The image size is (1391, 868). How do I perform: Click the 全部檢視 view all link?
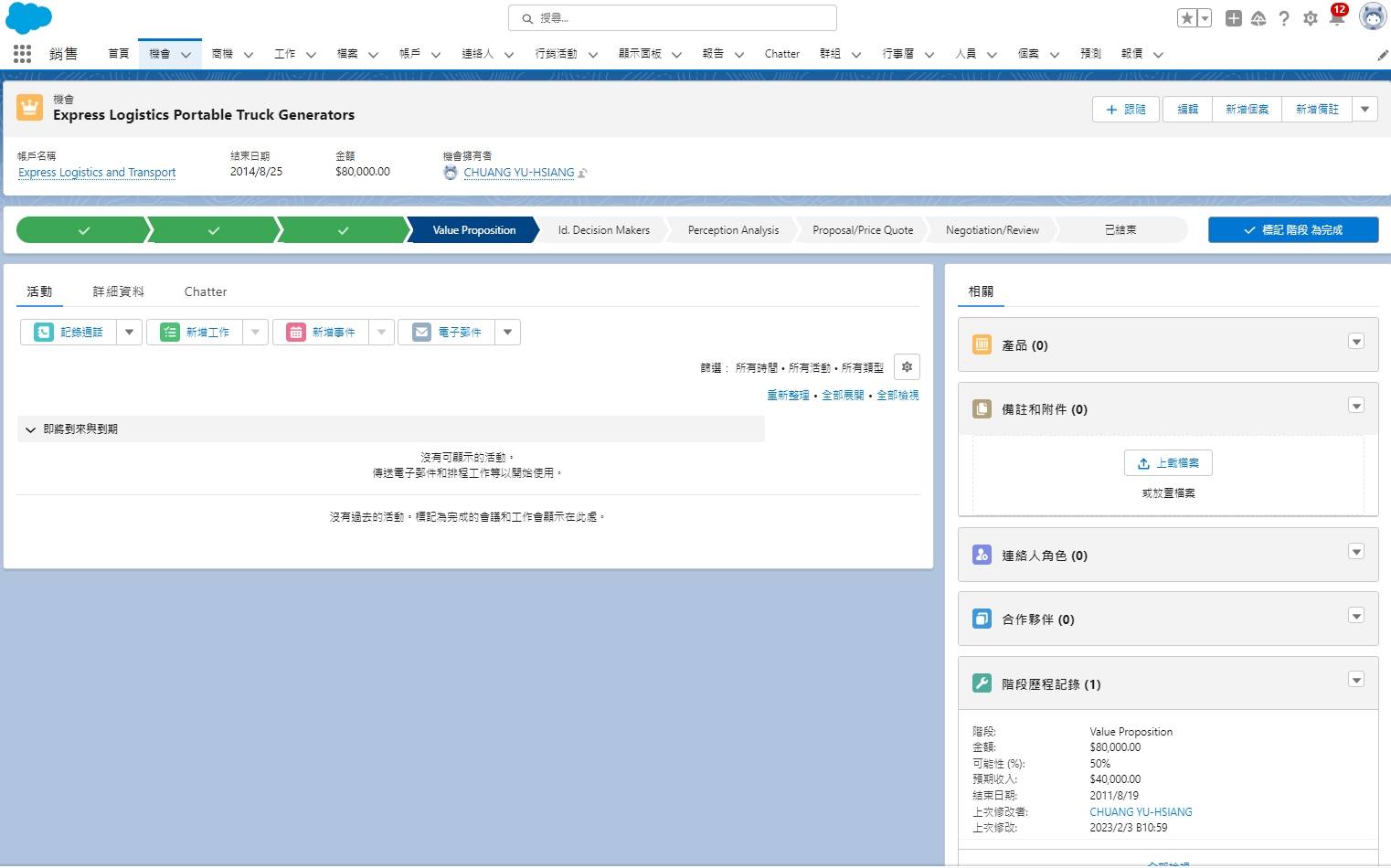point(897,396)
